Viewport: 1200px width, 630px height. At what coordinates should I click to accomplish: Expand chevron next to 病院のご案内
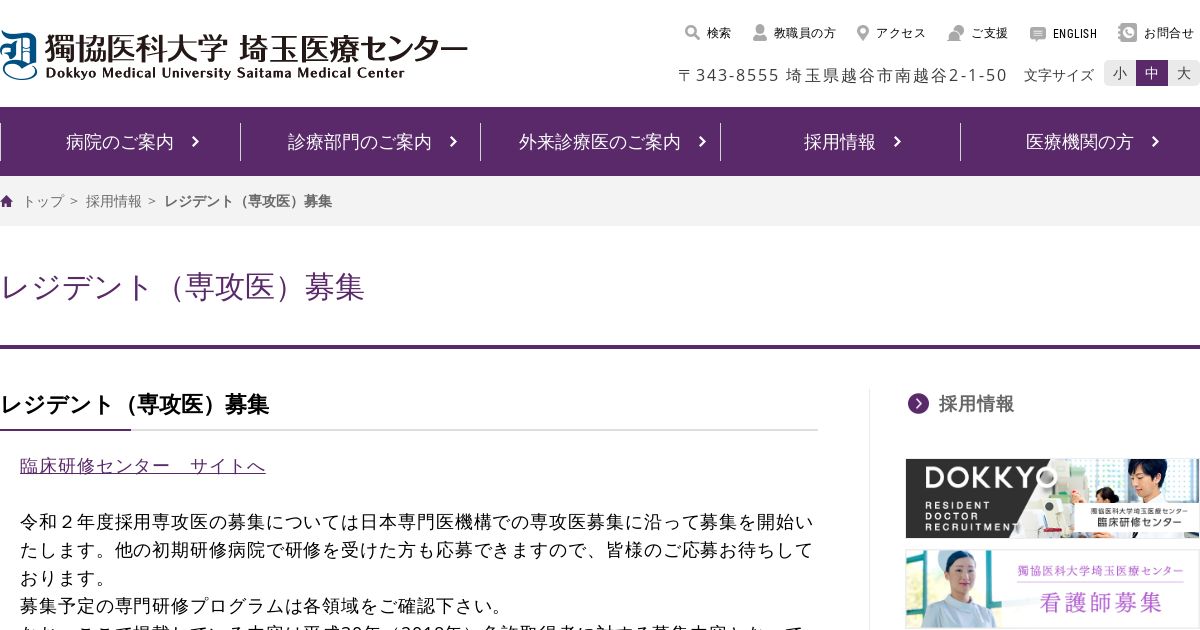point(195,142)
